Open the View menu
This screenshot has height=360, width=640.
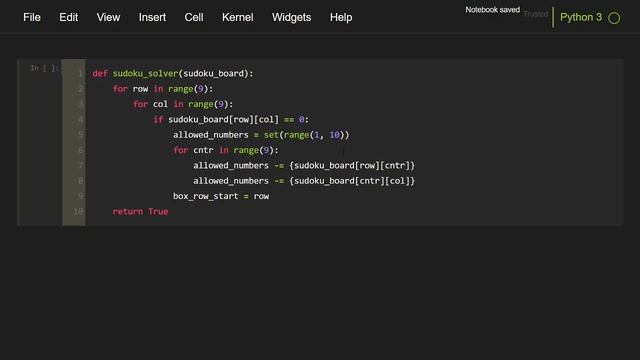[x=108, y=18]
